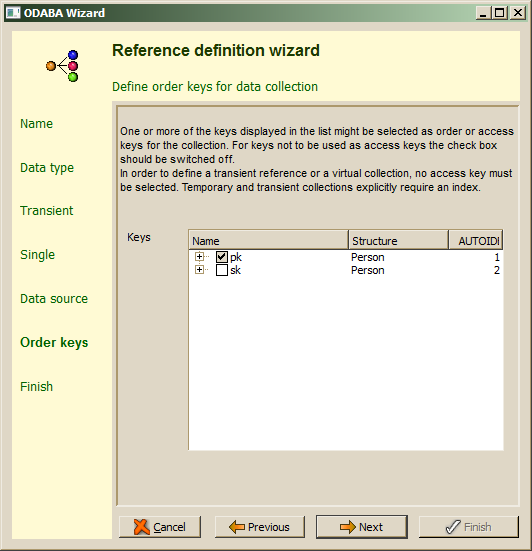Click the right arrow icon on Next
The width and height of the screenshot is (532, 551).
348,527
